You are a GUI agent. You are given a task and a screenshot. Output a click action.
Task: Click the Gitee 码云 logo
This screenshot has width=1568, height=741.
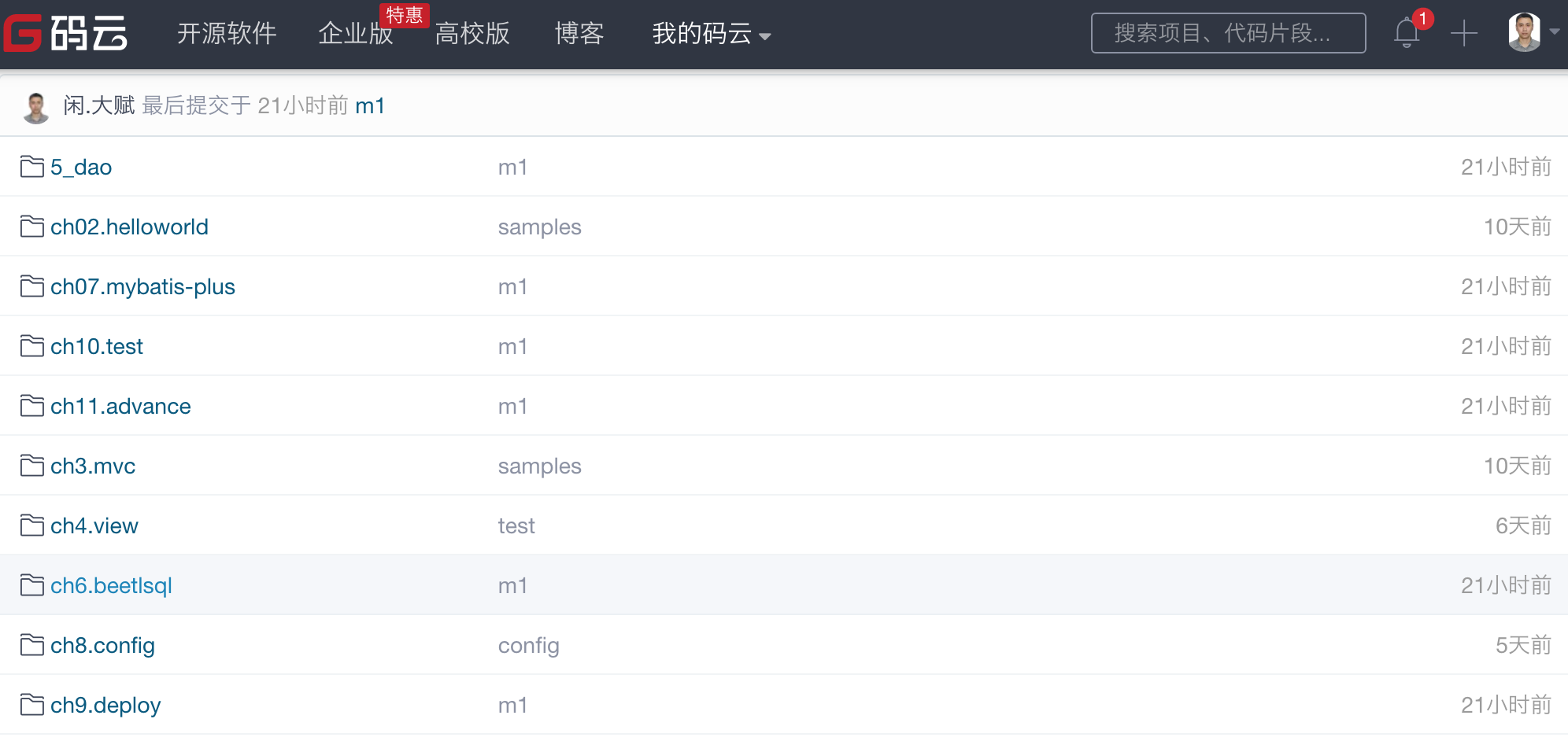point(67,32)
